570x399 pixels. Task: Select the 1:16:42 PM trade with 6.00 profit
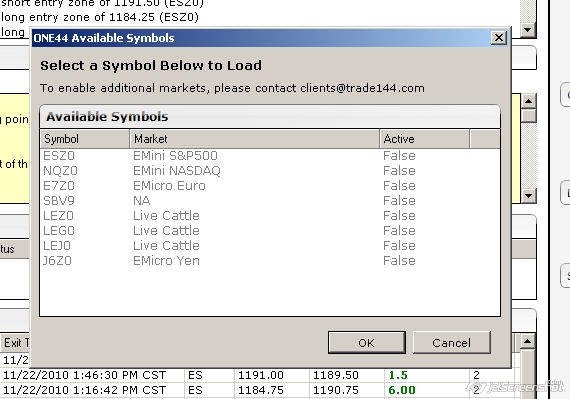tap(260, 390)
